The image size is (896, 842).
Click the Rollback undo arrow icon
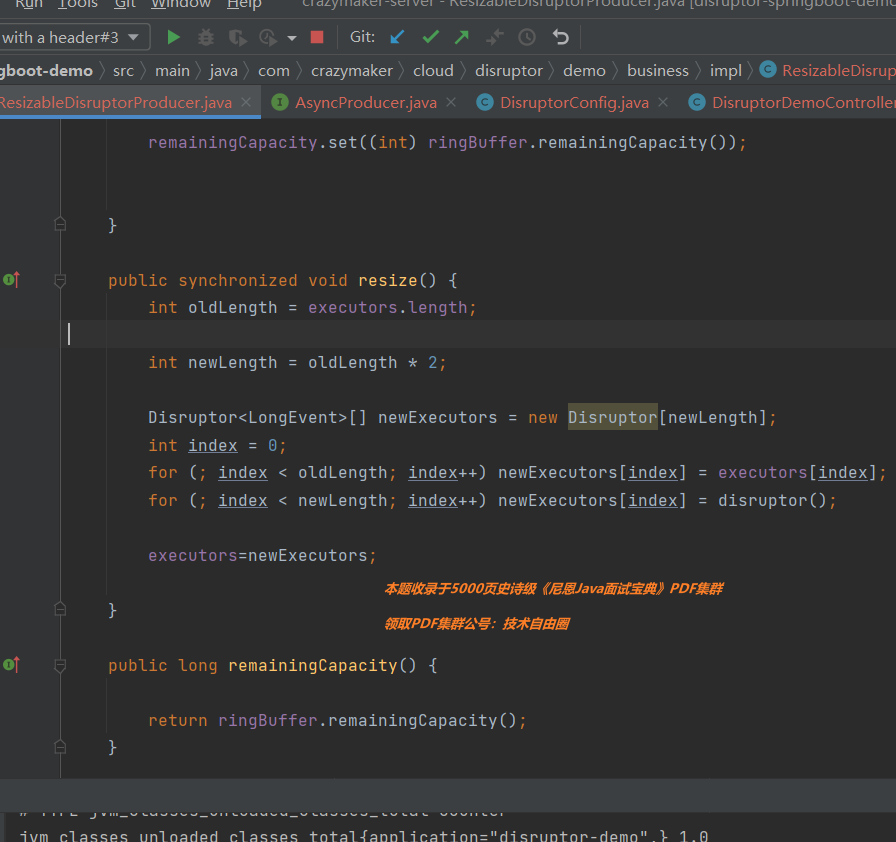561,37
